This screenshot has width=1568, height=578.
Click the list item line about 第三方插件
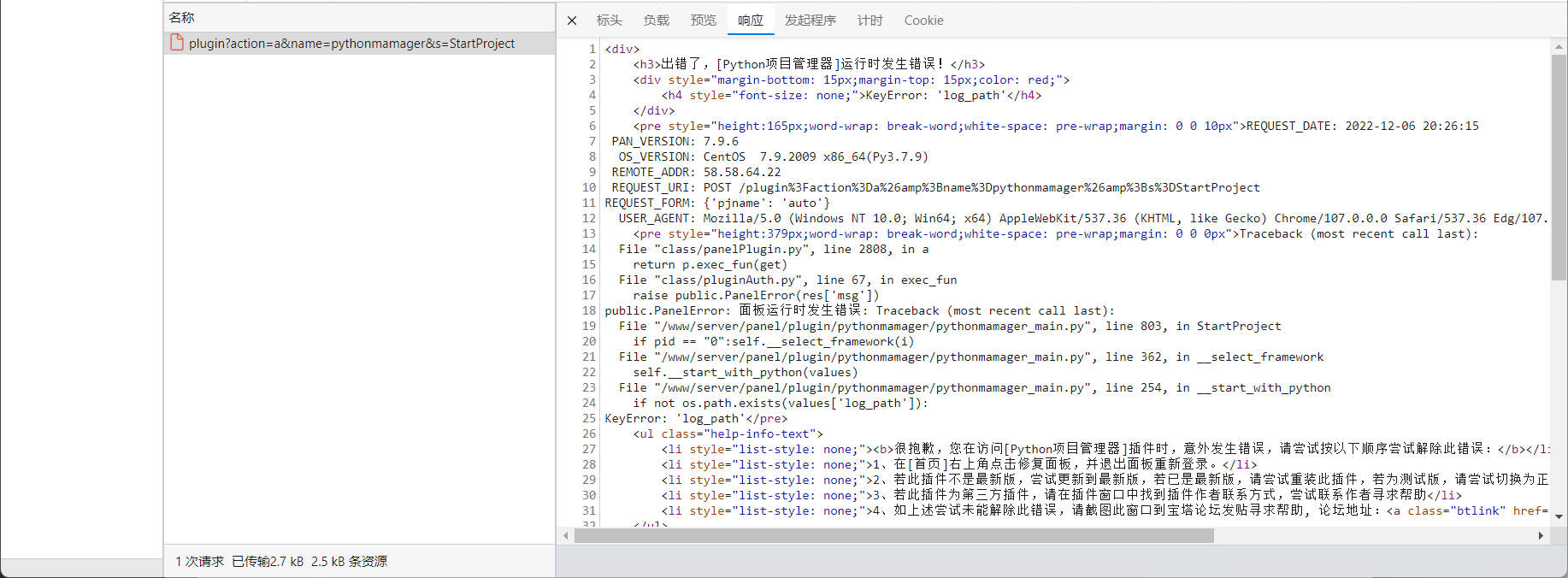click(1061, 495)
